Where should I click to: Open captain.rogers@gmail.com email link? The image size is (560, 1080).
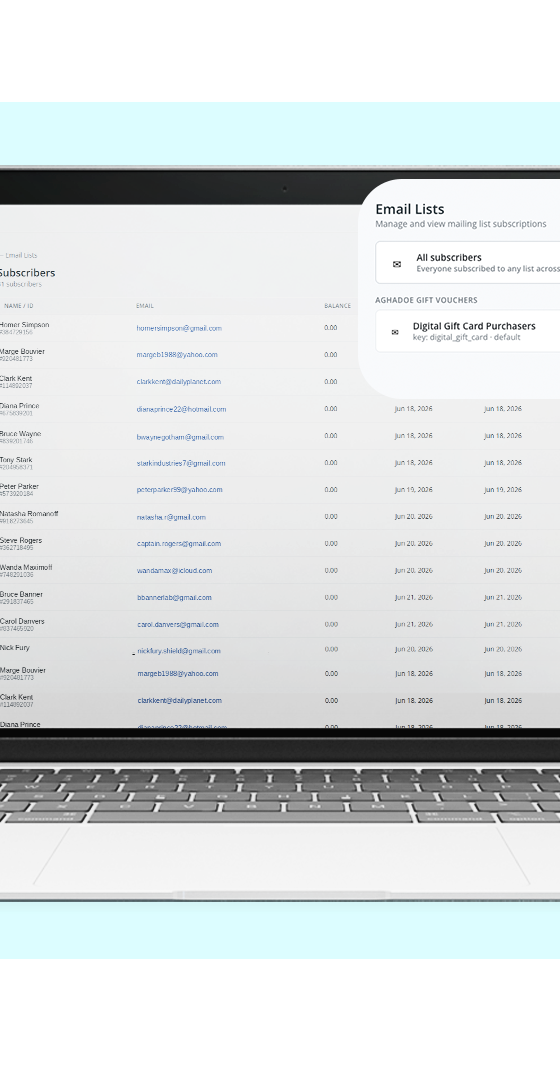[179, 543]
